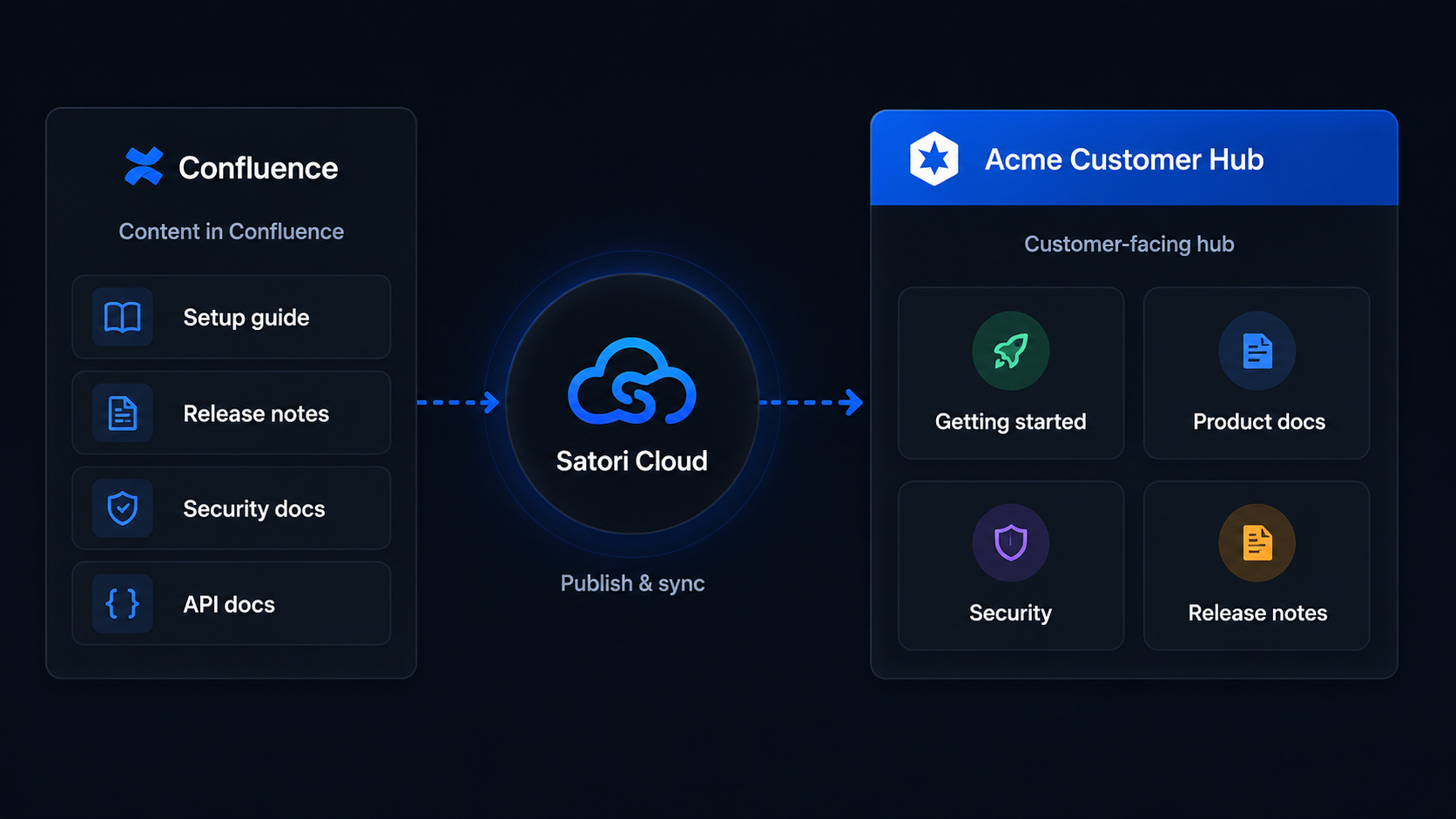Screen dimensions: 1456x819
Task: Select the "Setup guide" text
Action: (x=246, y=318)
